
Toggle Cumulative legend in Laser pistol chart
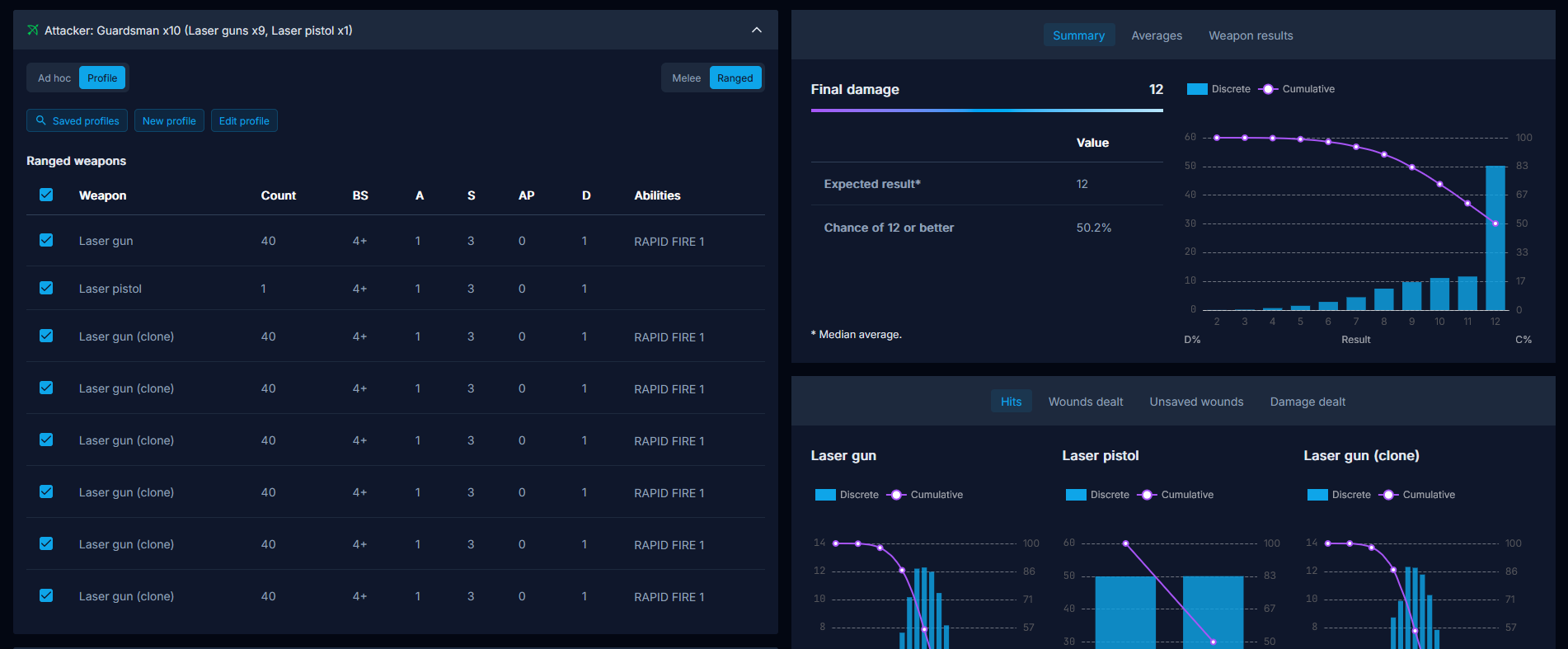click(1176, 495)
